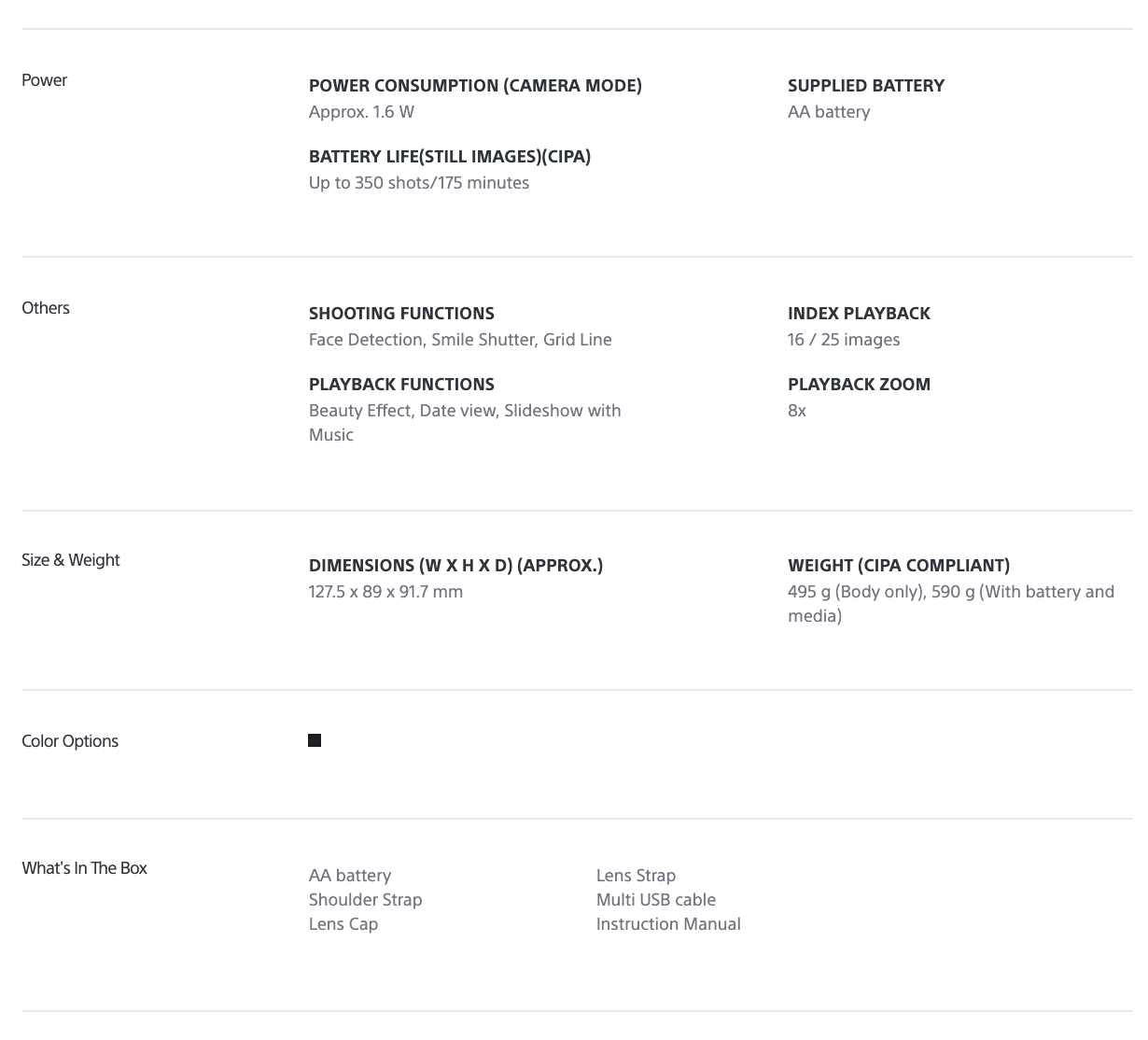Click the black color option swatch
Screen dimensions: 1148x1040
315,740
